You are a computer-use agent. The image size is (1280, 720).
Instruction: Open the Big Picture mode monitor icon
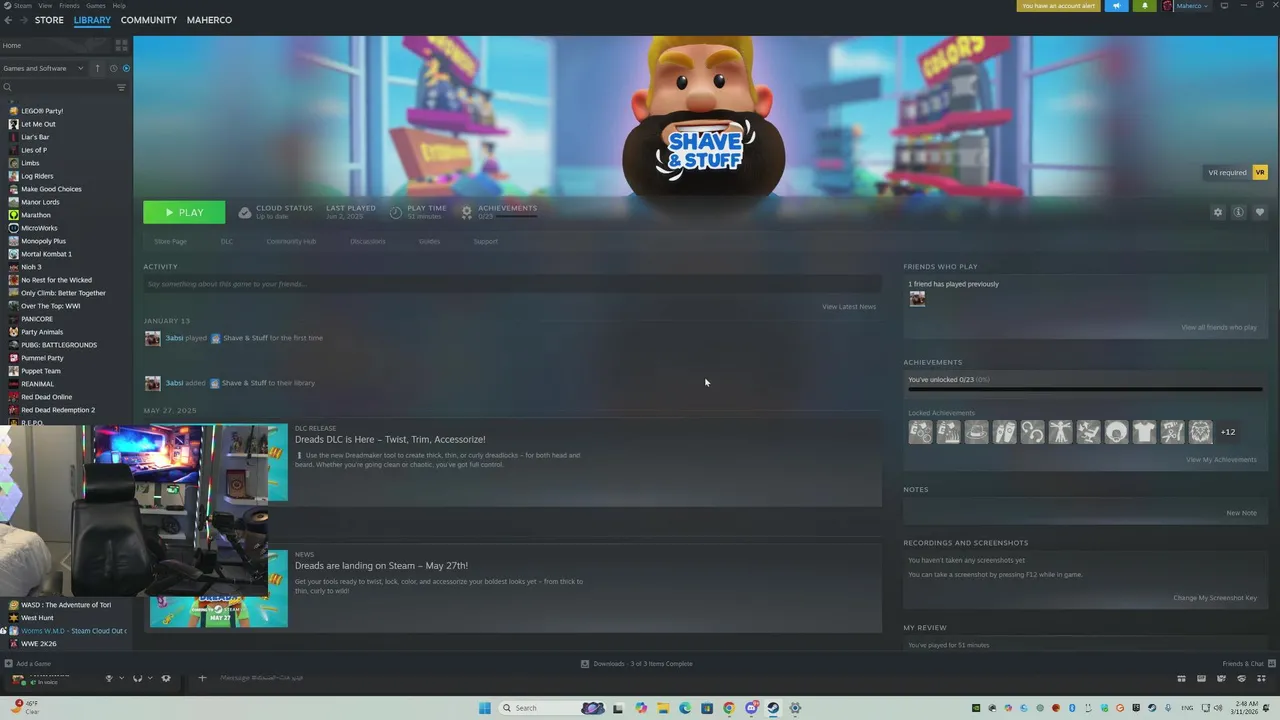(1224, 6)
